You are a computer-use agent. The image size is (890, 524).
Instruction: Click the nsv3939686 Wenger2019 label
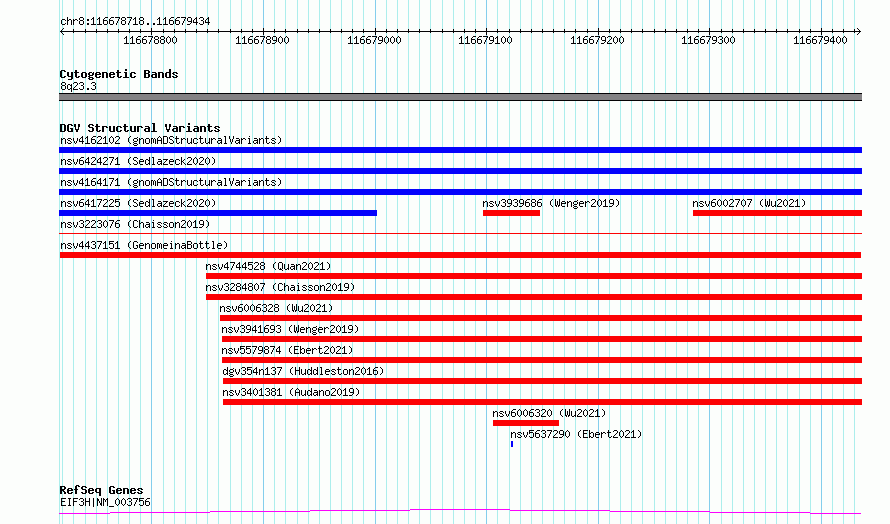pyautogui.click(x=551, y=203)
